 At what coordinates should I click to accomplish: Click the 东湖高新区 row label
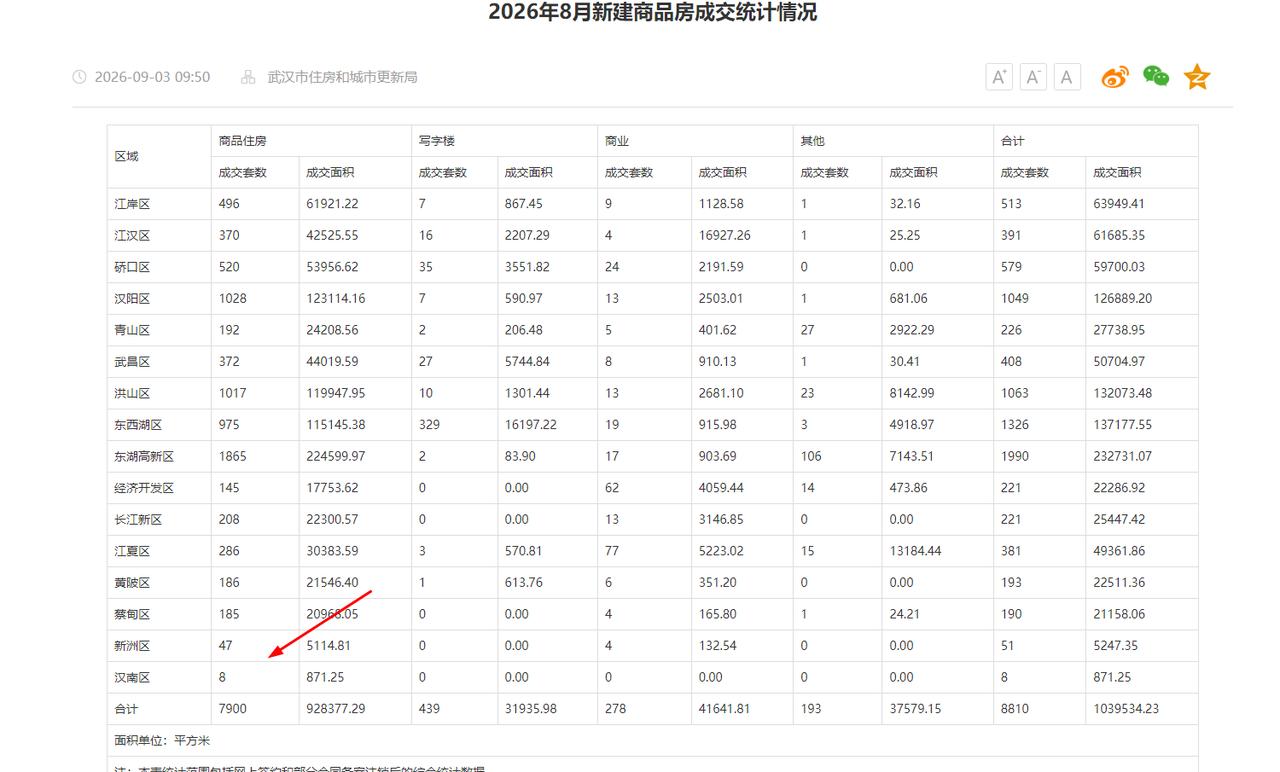pyautogui.click(x=144, y=456)
